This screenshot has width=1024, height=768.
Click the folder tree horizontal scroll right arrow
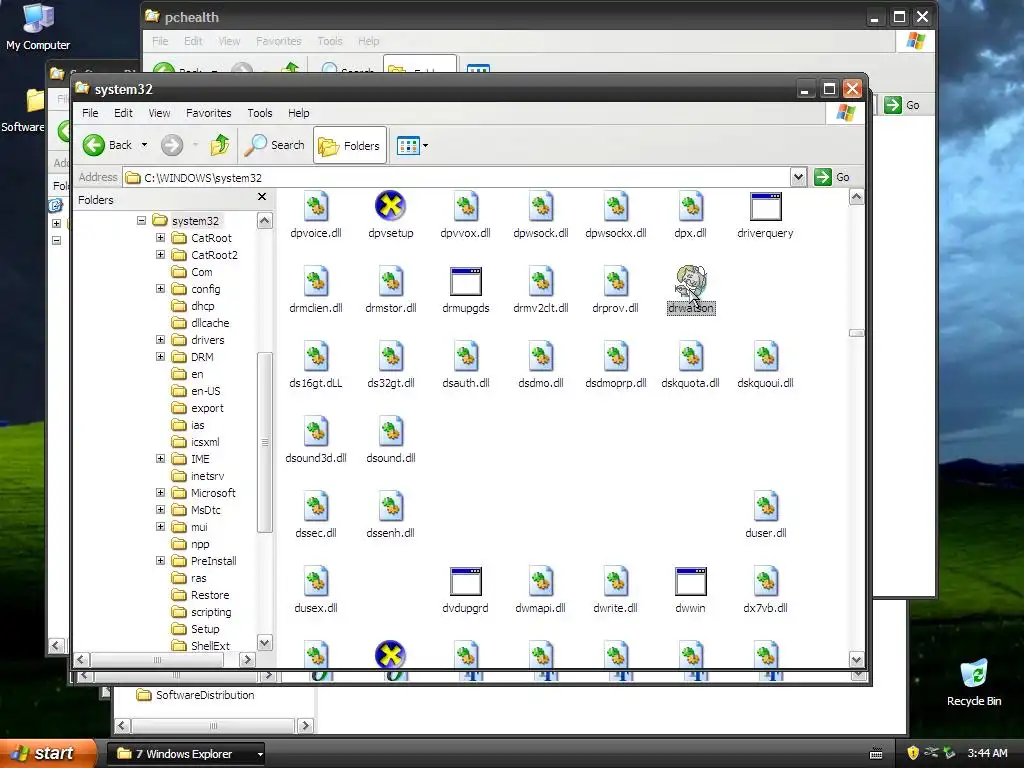[247, 660]
